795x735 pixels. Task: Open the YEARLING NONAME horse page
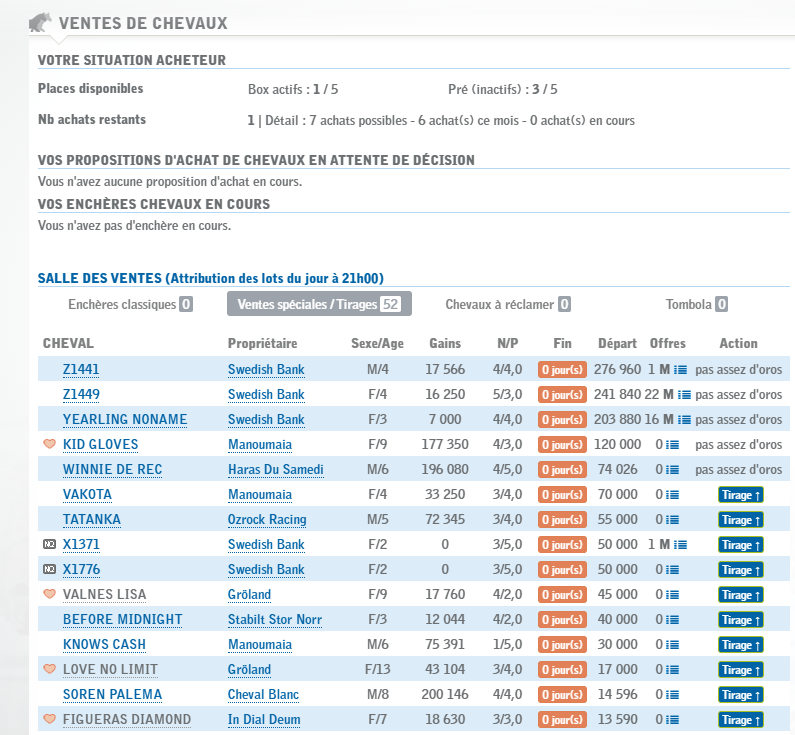[125, 419]
